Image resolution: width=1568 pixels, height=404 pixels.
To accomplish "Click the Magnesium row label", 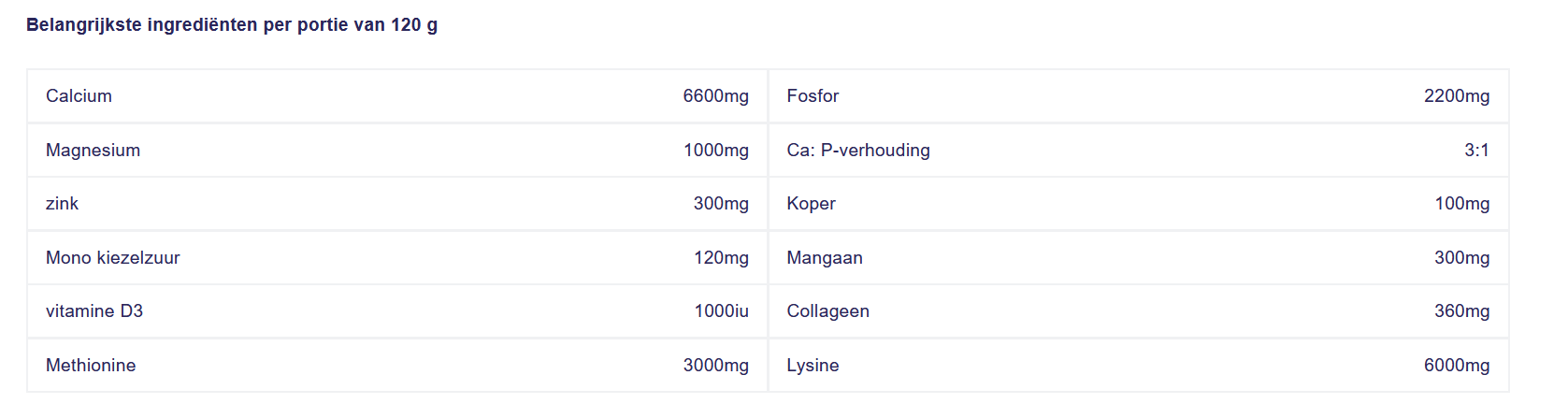I will tap(93, 151).
